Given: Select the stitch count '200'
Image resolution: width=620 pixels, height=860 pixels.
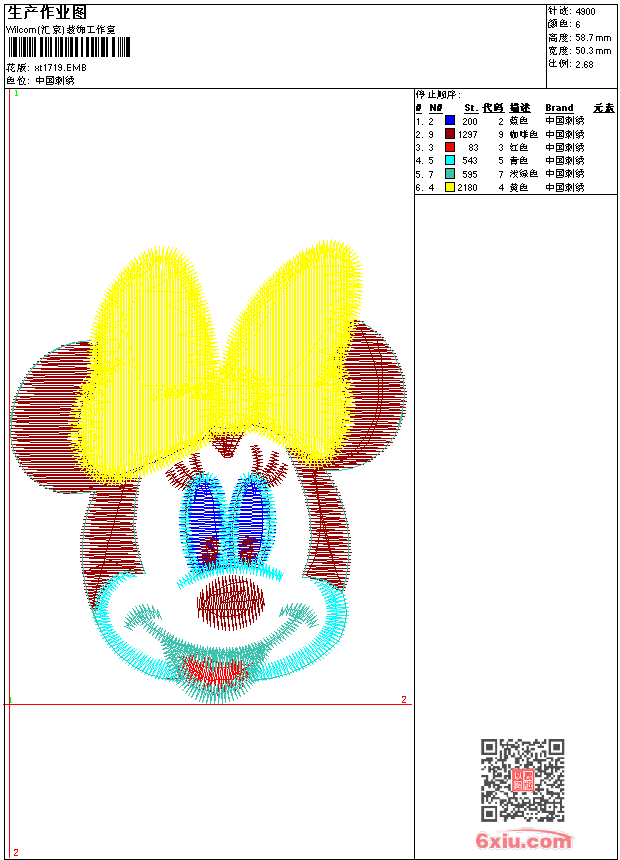Looking at the screenshot, I should click(x=470, y=121).
